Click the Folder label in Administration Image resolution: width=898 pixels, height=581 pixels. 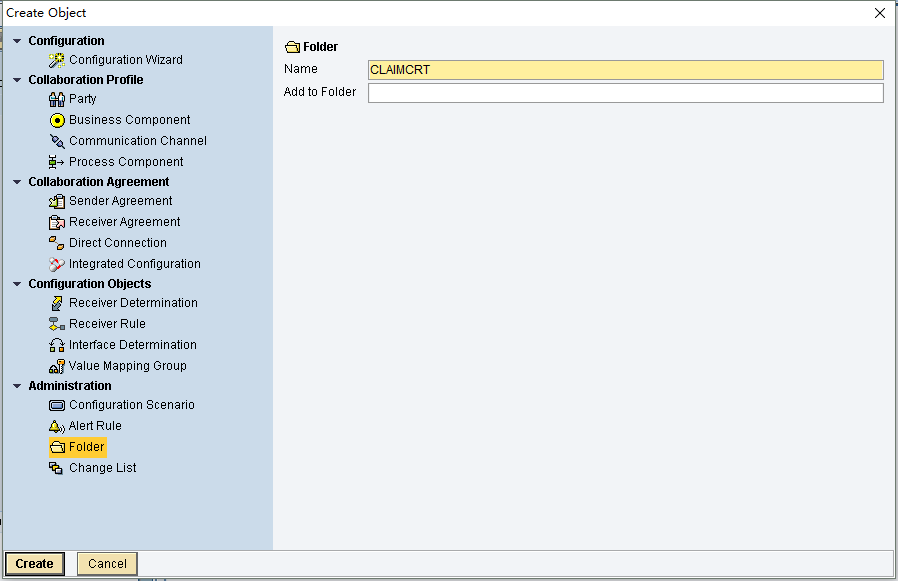86,447
